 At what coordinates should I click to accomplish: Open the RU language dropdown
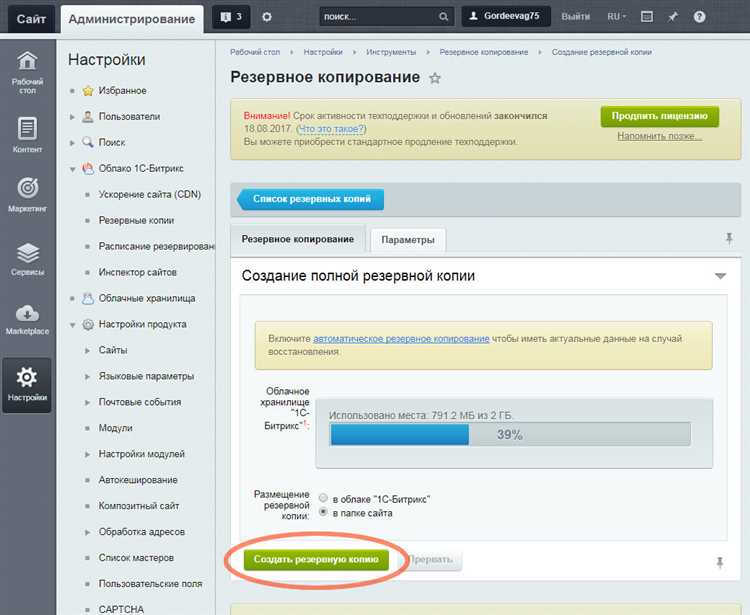pos(617,17)
